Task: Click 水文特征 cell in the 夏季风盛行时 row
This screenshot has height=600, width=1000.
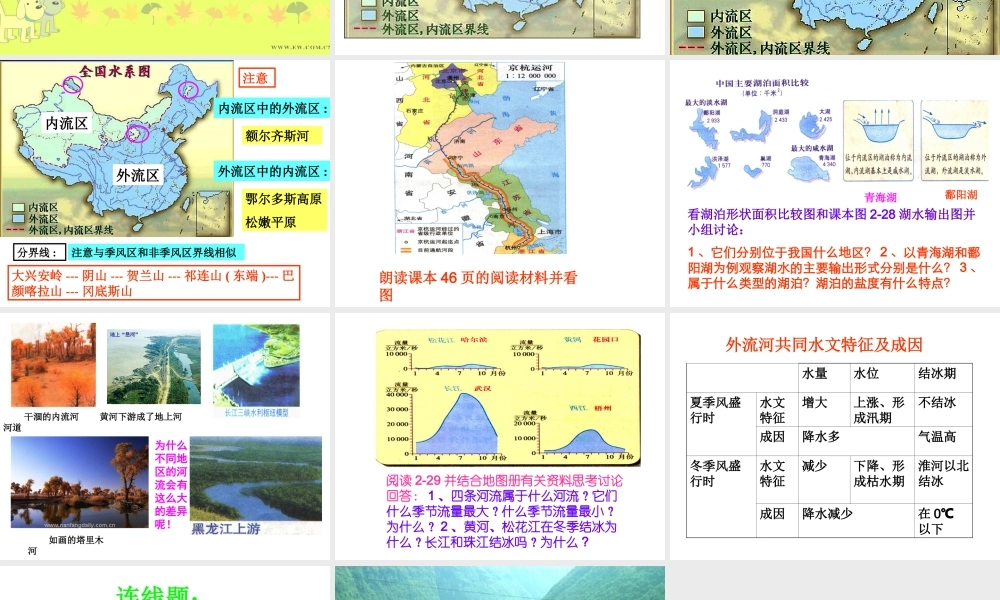Action: click(x=777, y=409)
